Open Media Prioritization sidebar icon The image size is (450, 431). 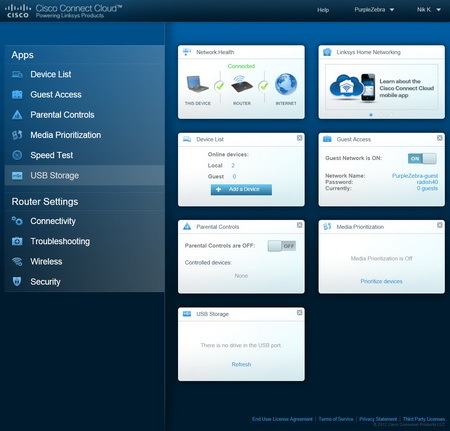[17, 135]
